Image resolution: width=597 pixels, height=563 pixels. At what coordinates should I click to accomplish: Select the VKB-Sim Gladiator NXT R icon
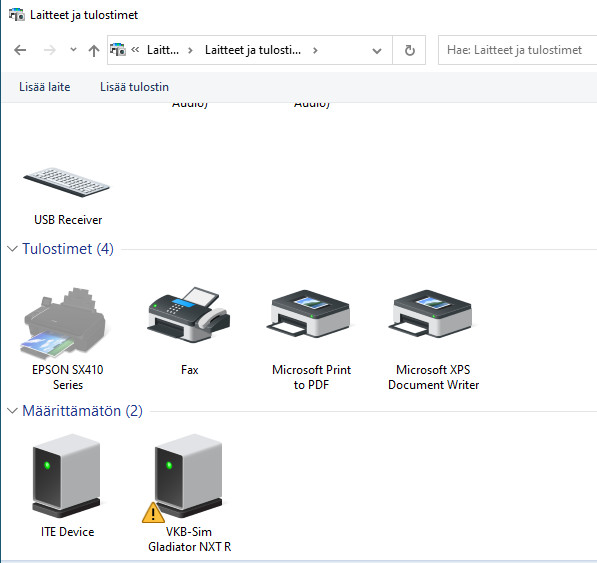click(188, 476)
